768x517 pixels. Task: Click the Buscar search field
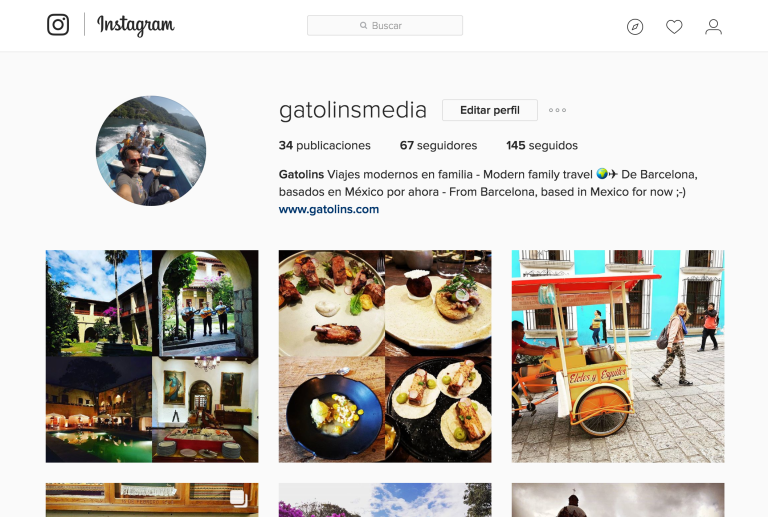click(385, 25)
